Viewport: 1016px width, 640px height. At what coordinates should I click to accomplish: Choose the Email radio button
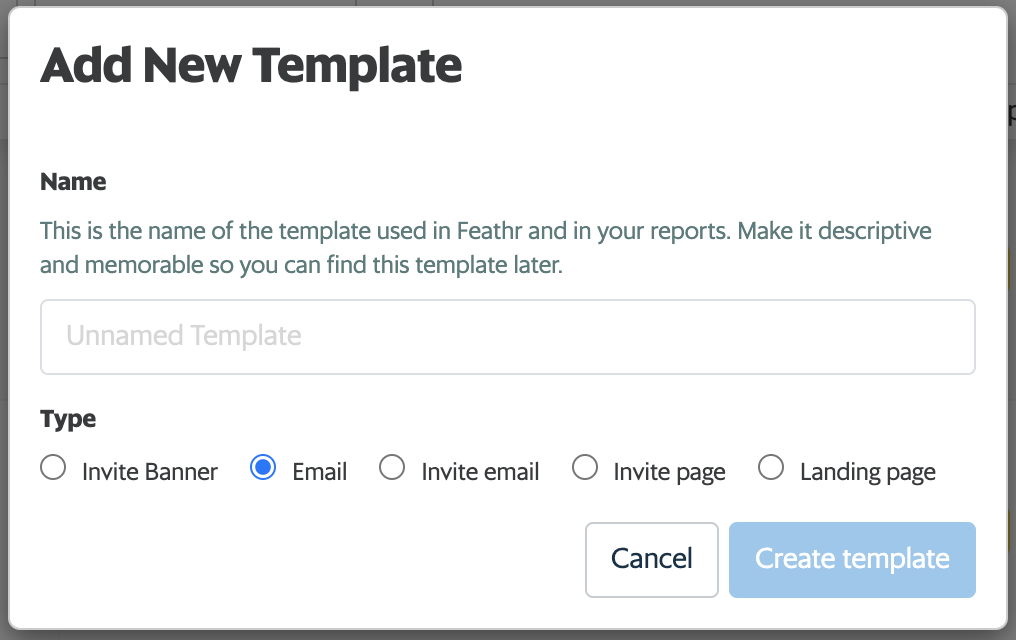click(x=263, y=468)
